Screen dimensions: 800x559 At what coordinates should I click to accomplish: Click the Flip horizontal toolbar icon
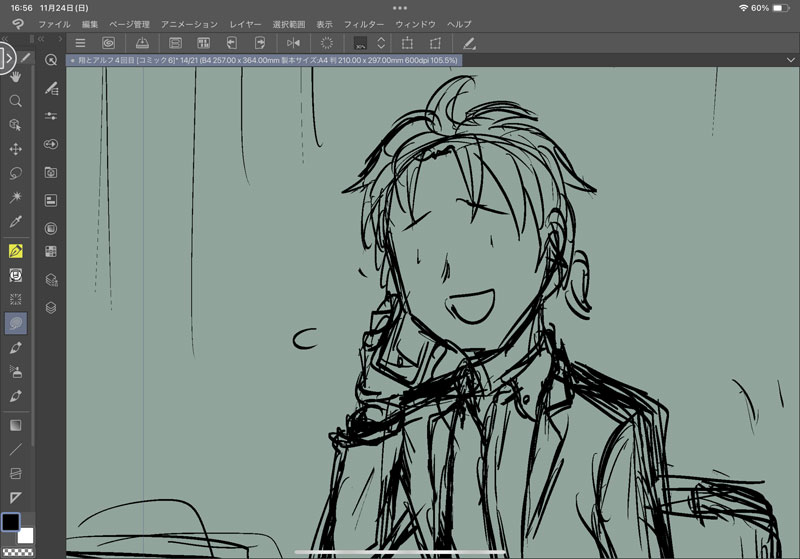[293, 43]
